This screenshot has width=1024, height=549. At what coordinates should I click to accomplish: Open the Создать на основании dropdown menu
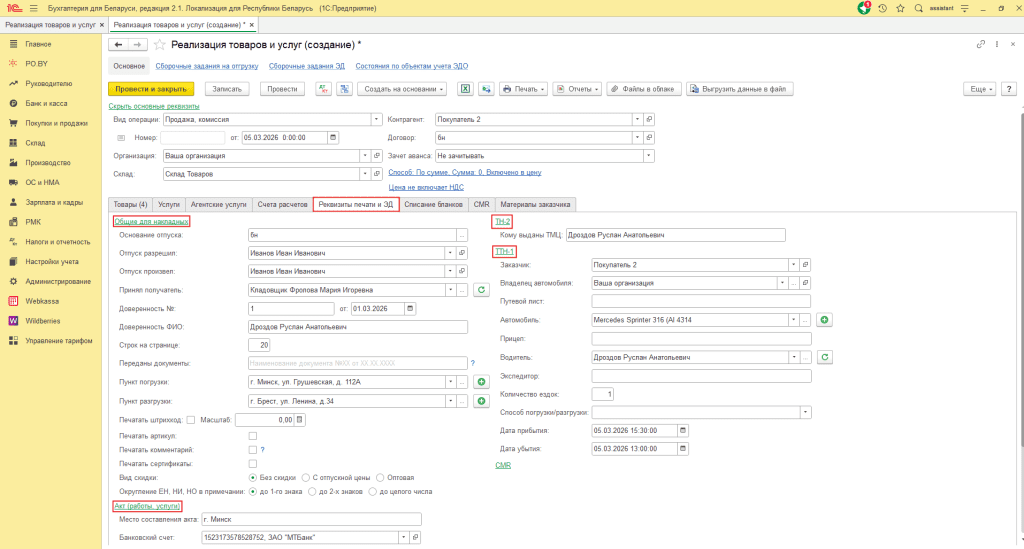coord(402,89)
